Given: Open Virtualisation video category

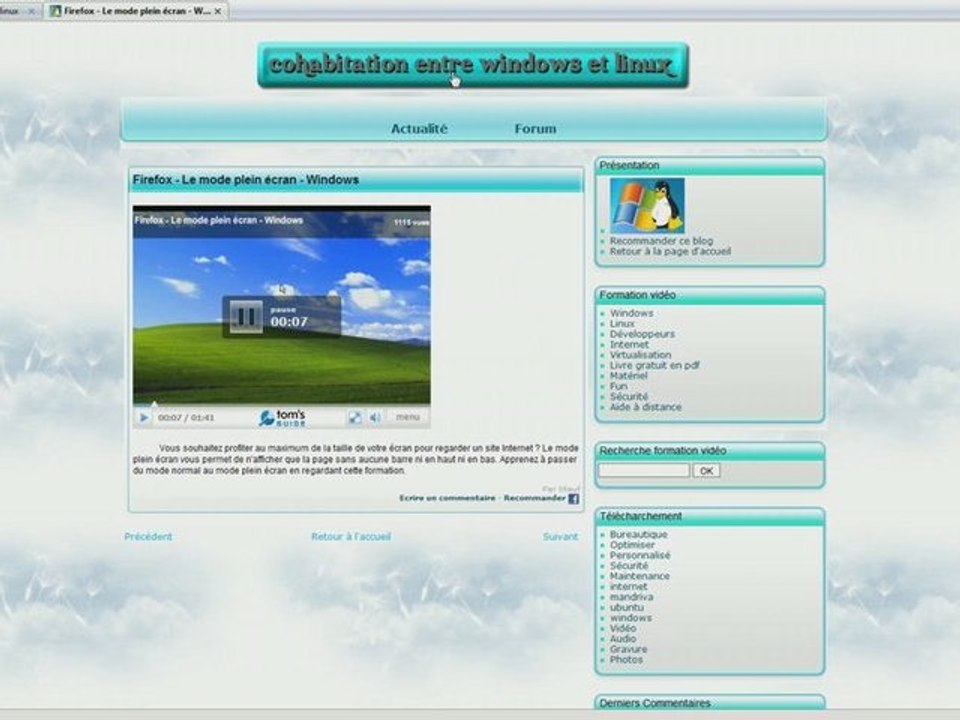Looking at the screenshot, I should 640,354.
